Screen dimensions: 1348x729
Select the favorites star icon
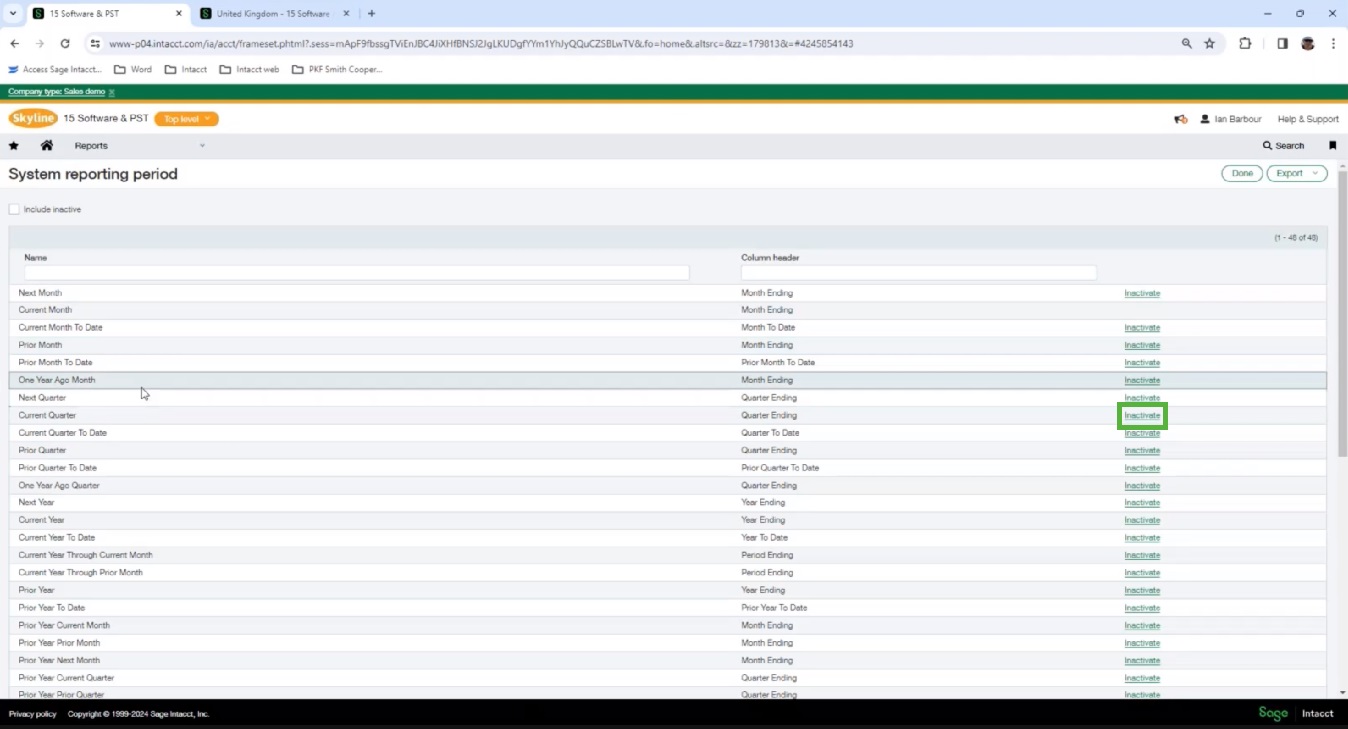click(13, 145)
